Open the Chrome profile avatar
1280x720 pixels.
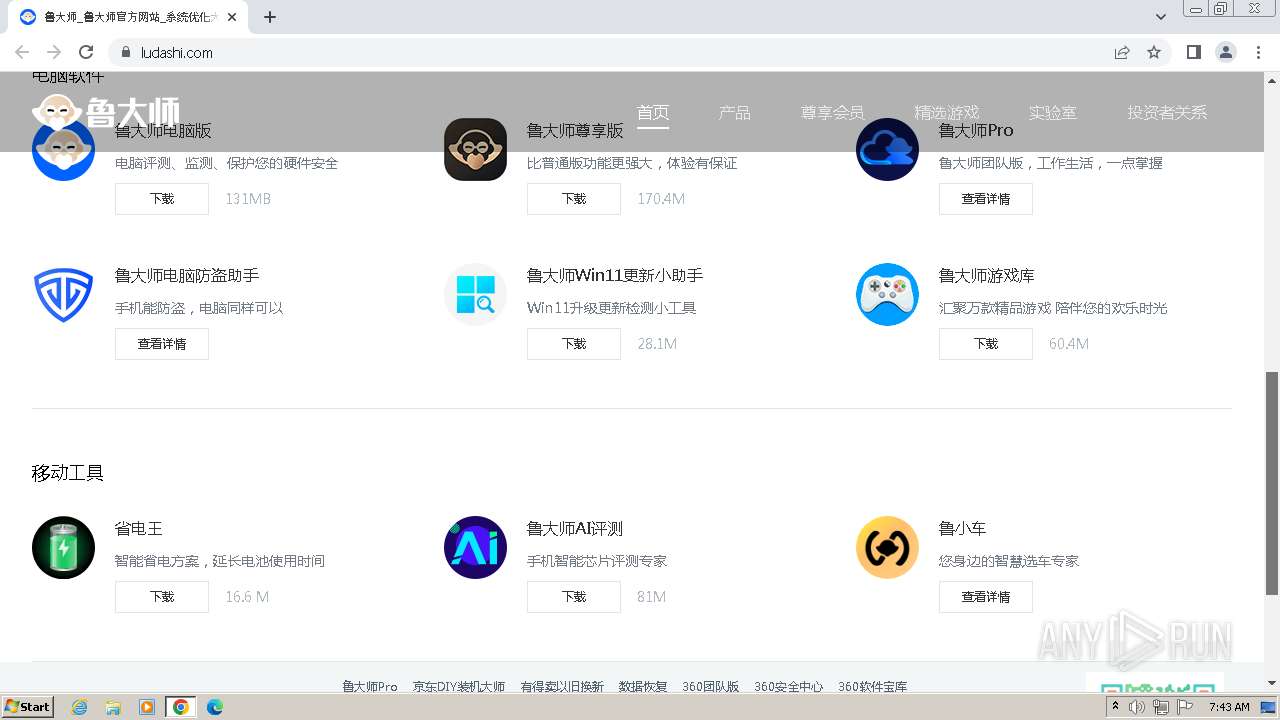coord(1225,52)
